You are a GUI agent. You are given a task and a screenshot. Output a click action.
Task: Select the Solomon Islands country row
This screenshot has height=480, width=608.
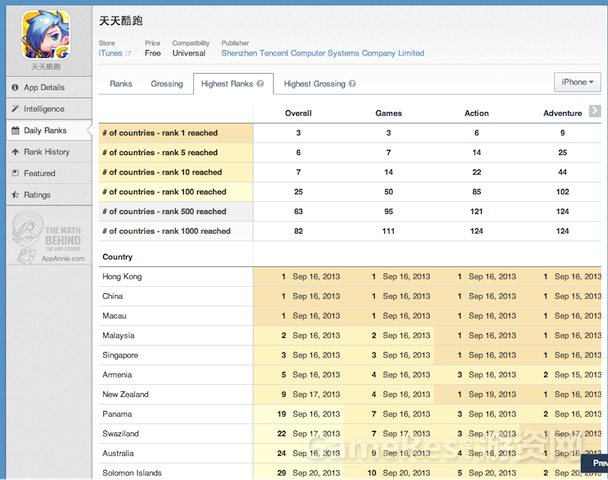point(350,471)
